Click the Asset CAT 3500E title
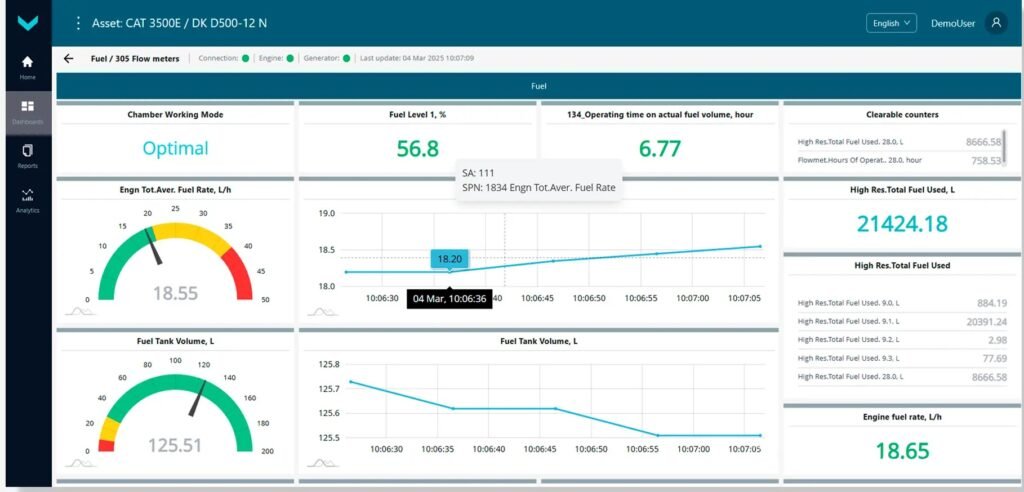This screenshot has width=1024, height=492. click(179, 23)
